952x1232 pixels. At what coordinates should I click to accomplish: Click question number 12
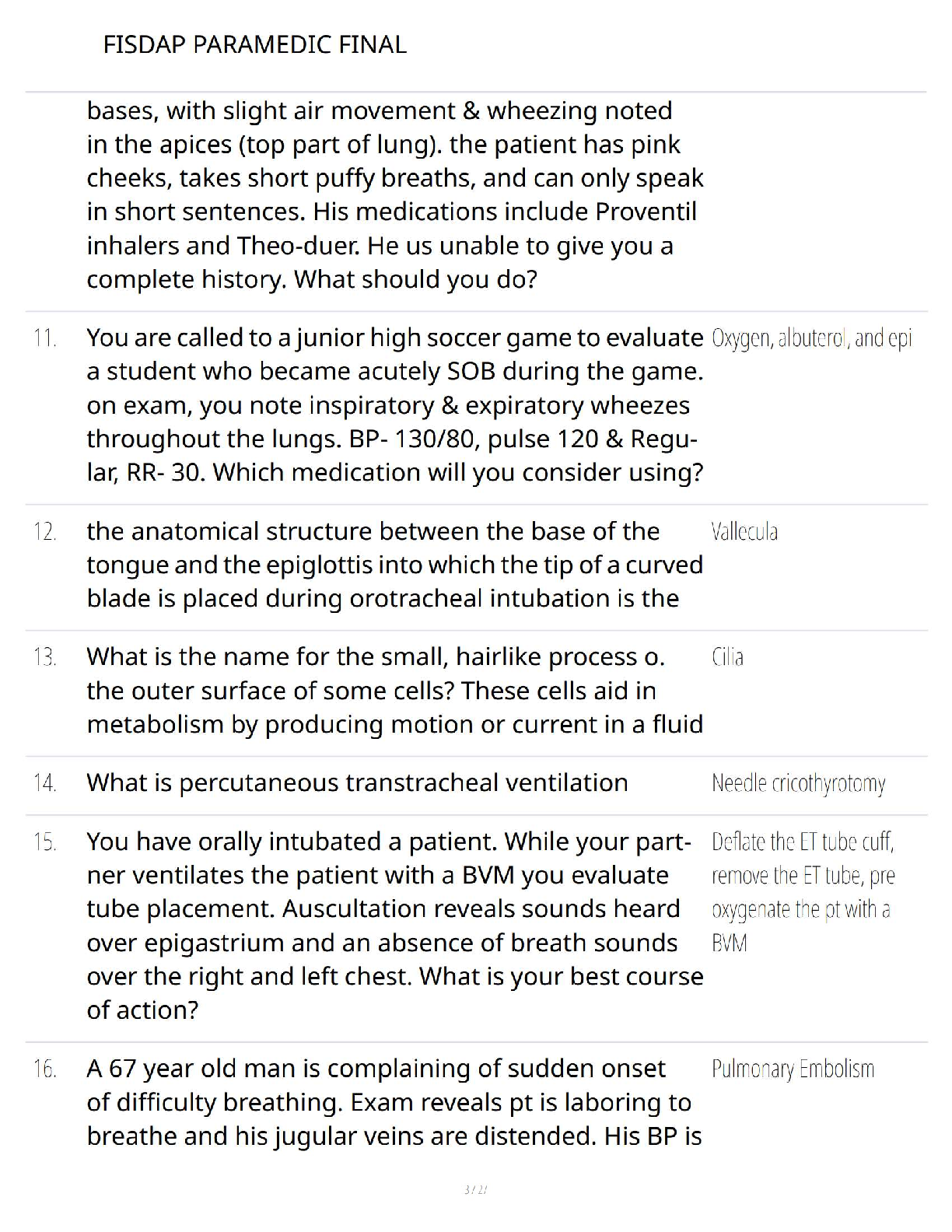pyautogui.click(x=45, y=532)
